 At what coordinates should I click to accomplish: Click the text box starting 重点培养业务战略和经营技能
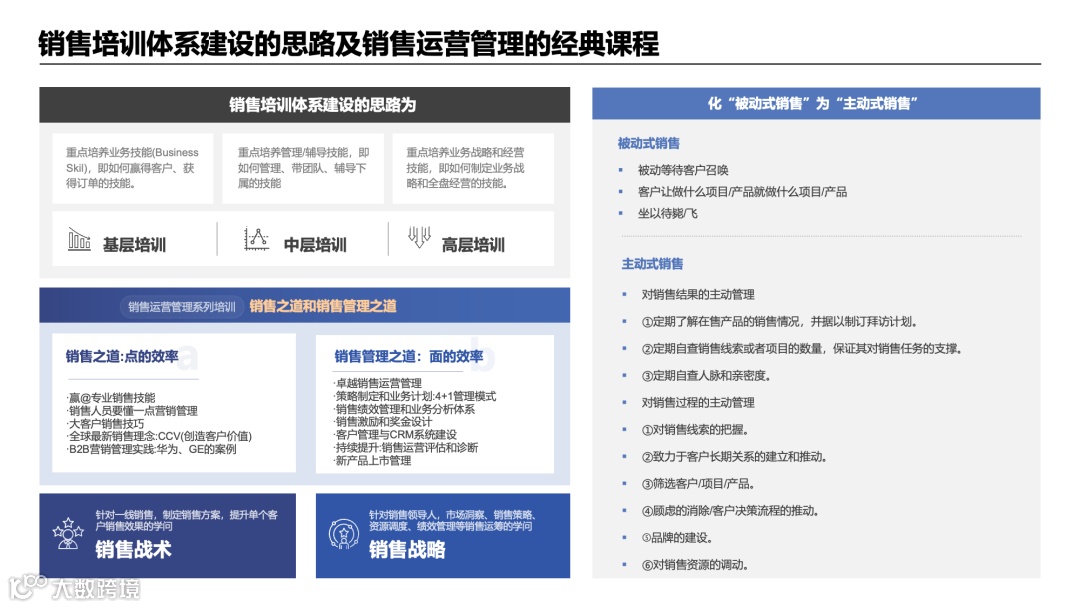[x=473, y=168]
